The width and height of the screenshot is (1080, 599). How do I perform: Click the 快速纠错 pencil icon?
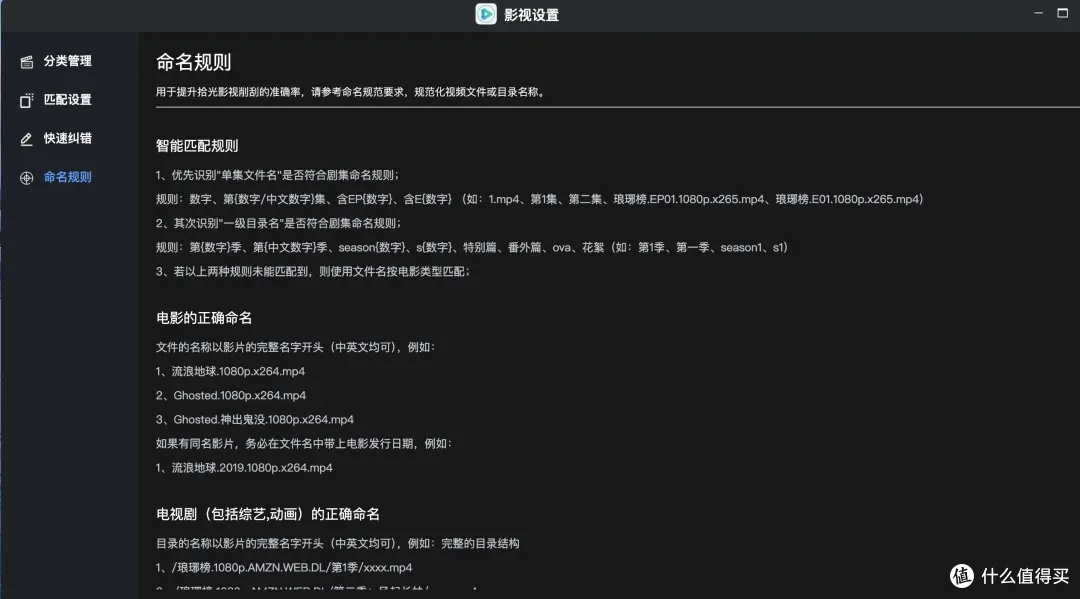[x=26, y=139]
